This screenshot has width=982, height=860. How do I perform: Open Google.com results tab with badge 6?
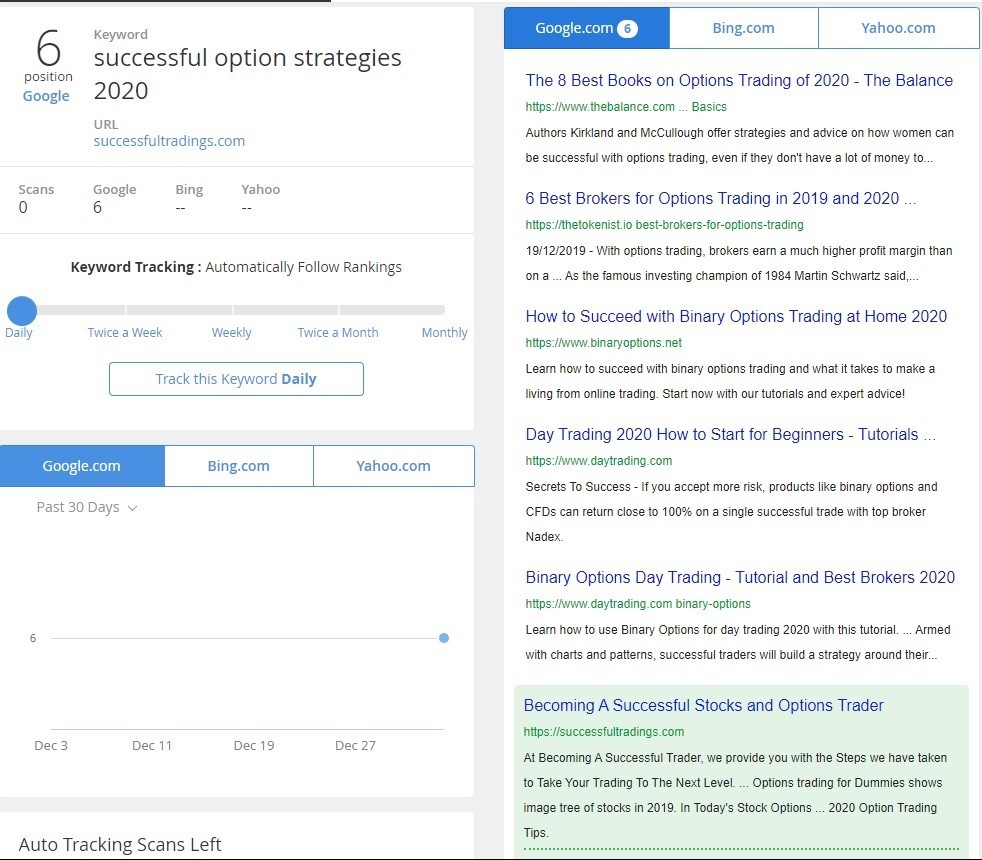[x=586, y=28]
